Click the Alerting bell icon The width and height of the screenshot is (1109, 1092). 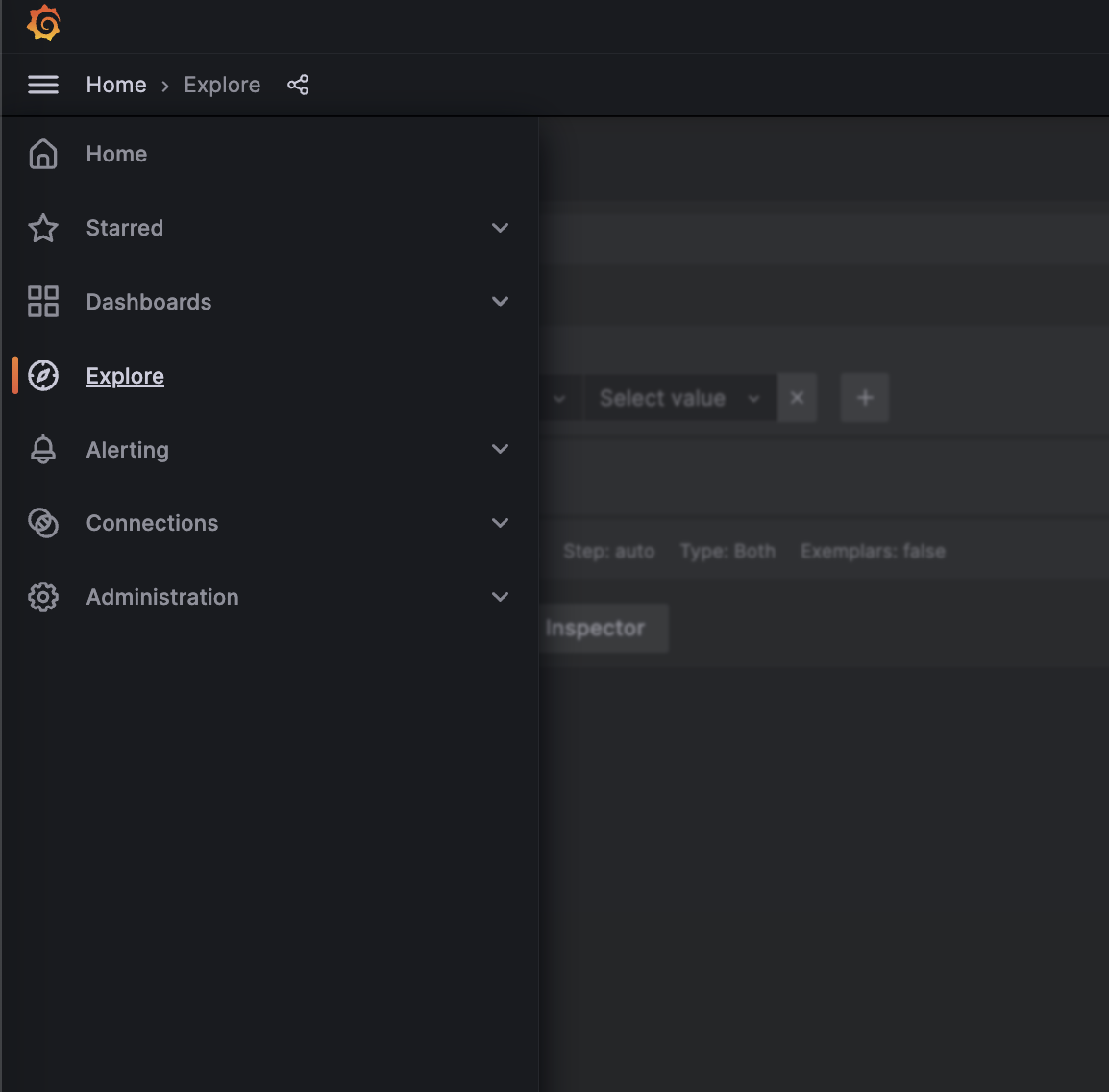pos(43,450)
